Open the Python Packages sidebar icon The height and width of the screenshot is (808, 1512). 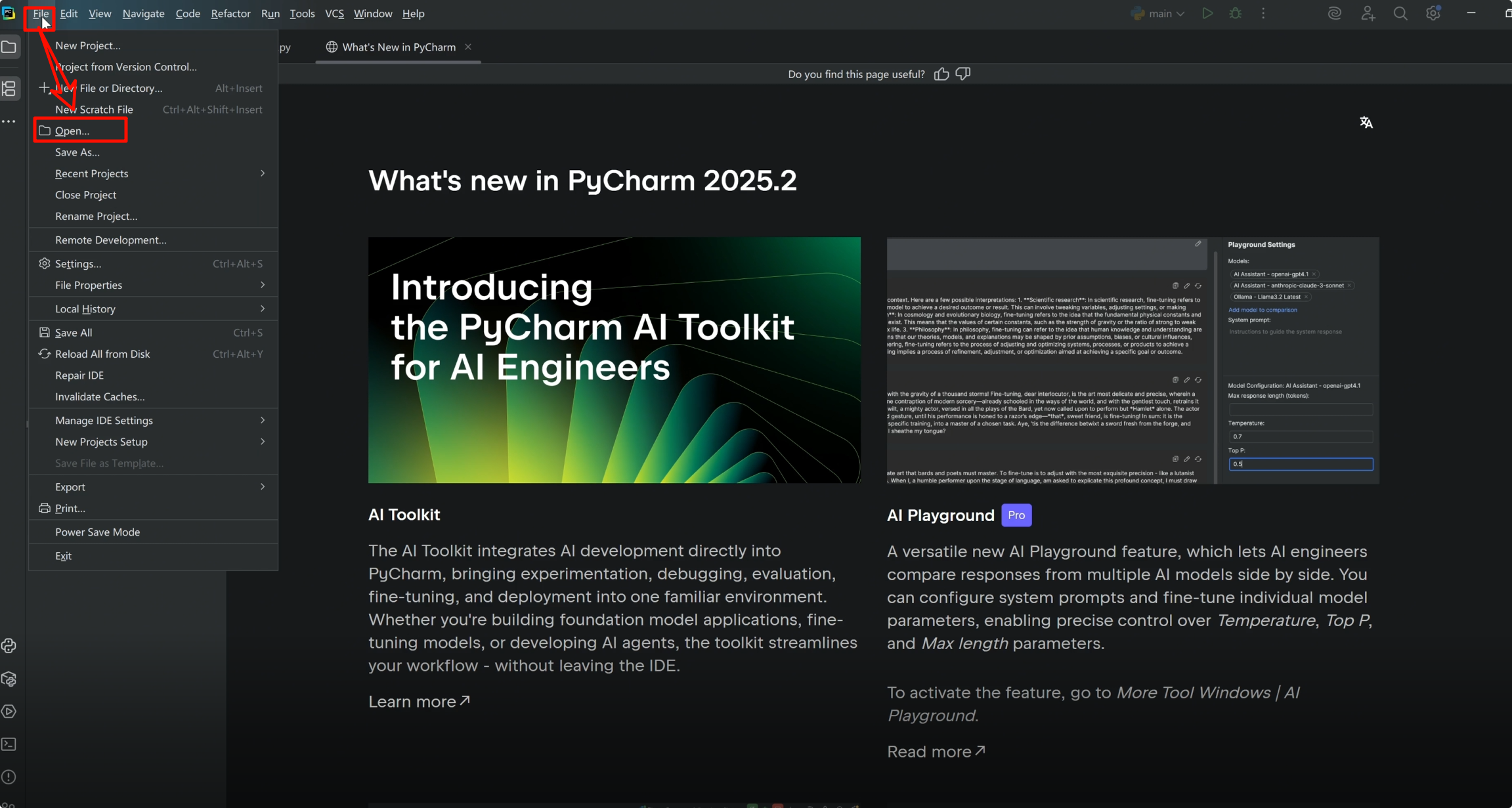click(x=9, y=679)
